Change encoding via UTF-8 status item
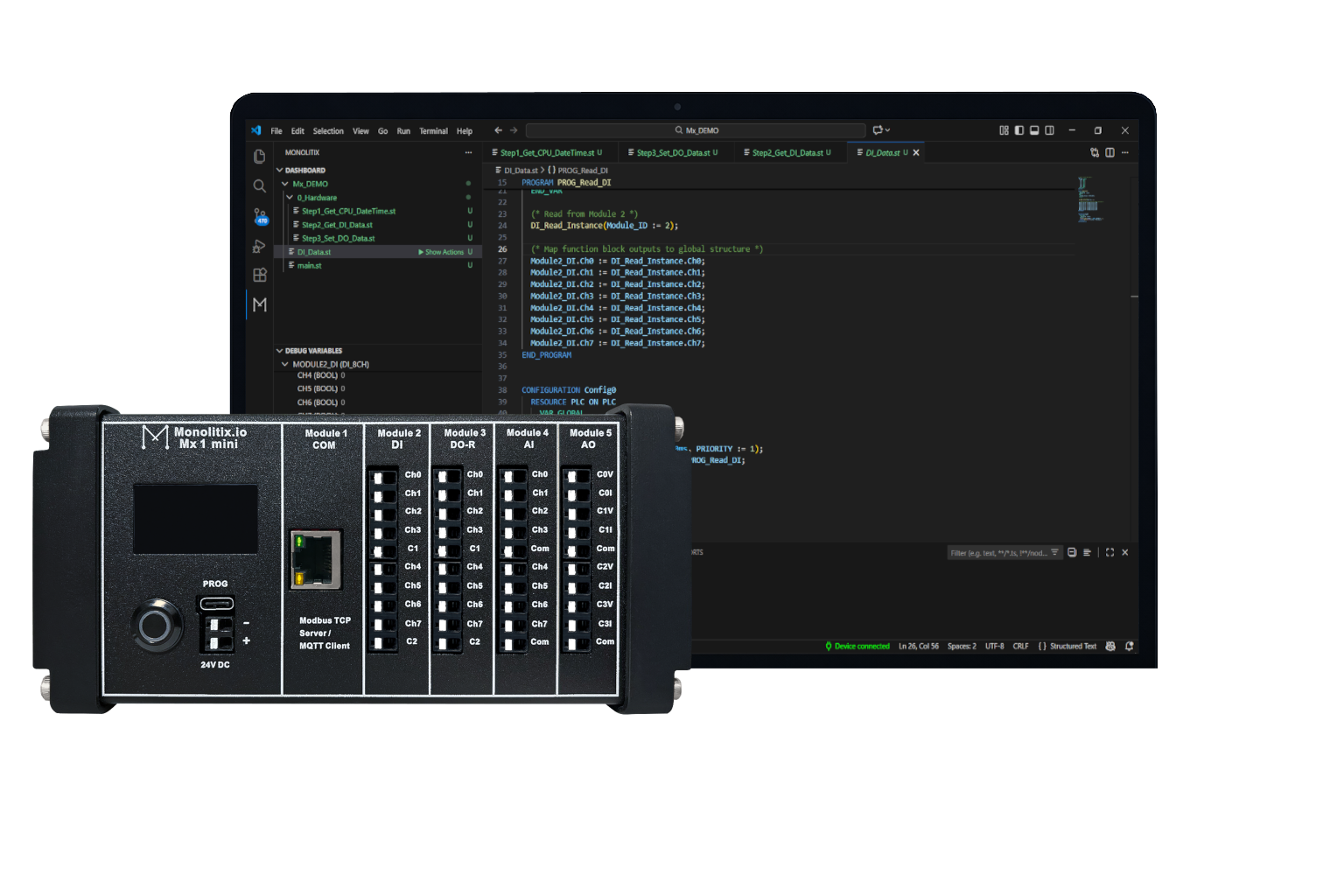The image size is (1344, 896). [995, 647]
